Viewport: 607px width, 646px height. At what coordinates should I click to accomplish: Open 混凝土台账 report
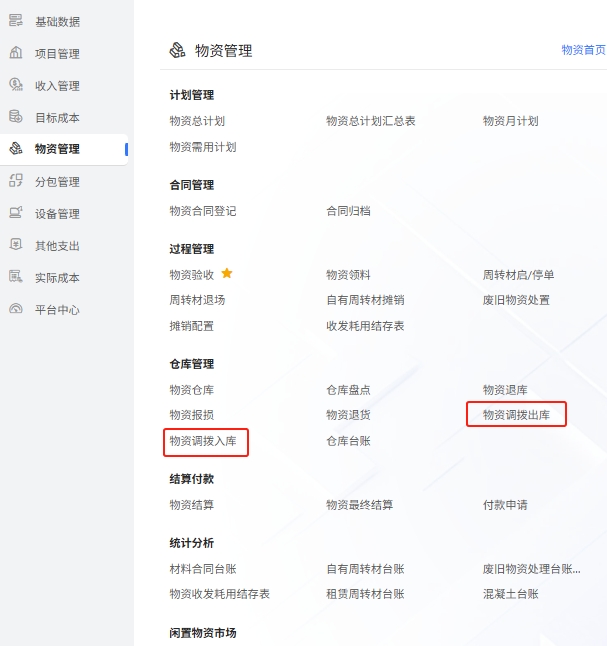(x=510, y=594)
